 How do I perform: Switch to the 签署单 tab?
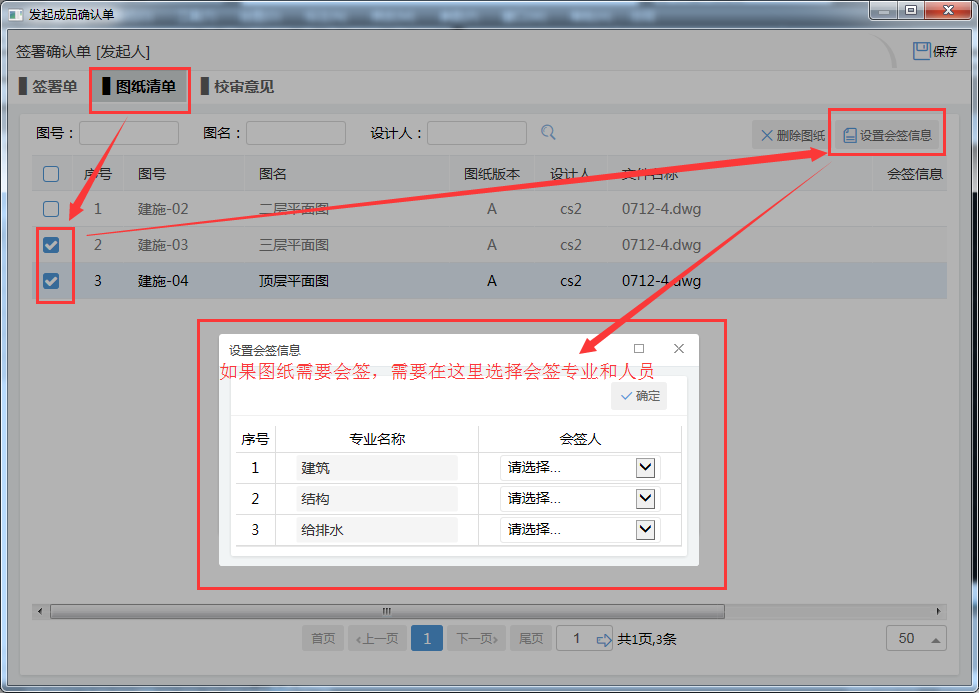tap(48, 87)
